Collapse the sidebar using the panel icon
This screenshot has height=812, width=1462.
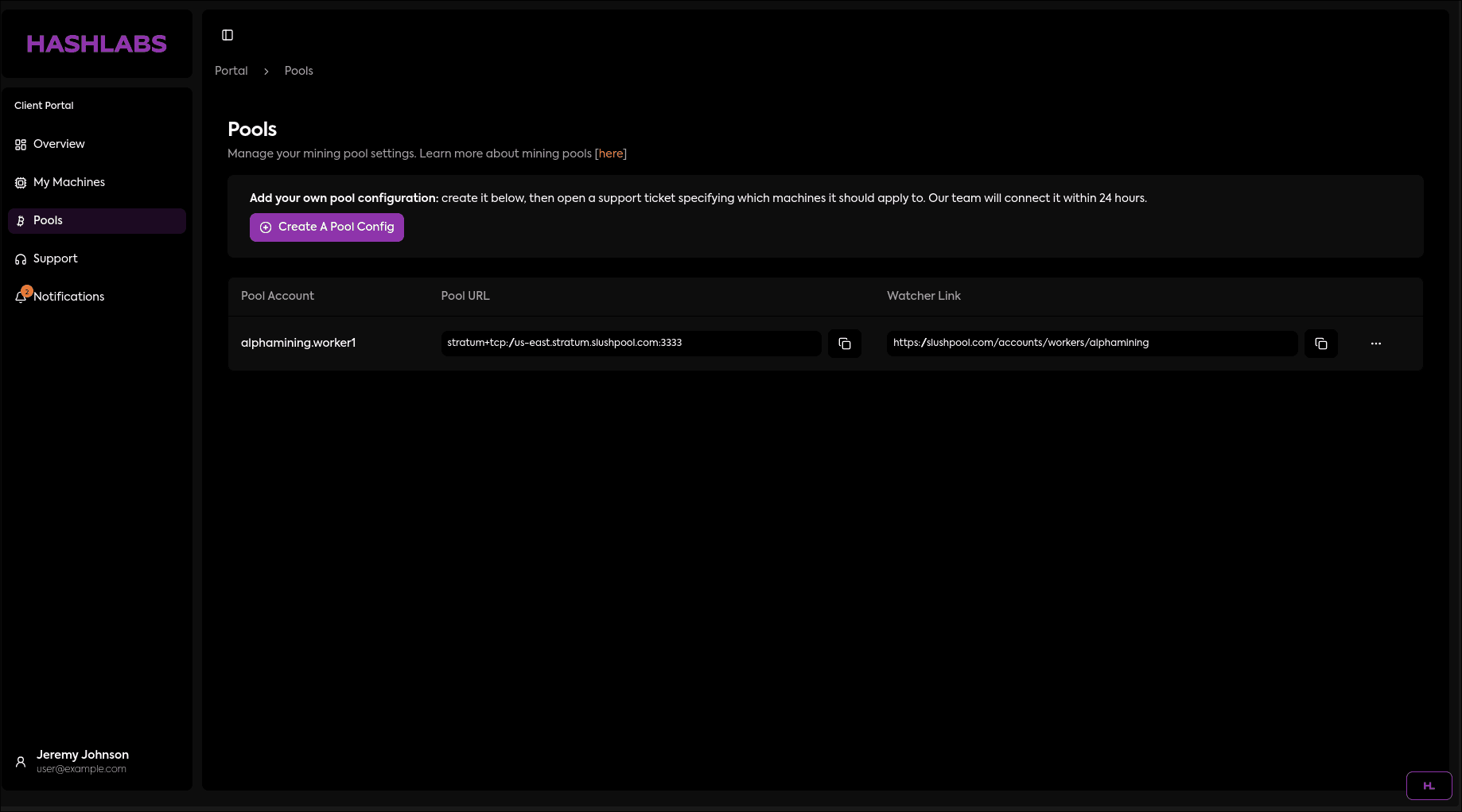[x=227, y=35]
